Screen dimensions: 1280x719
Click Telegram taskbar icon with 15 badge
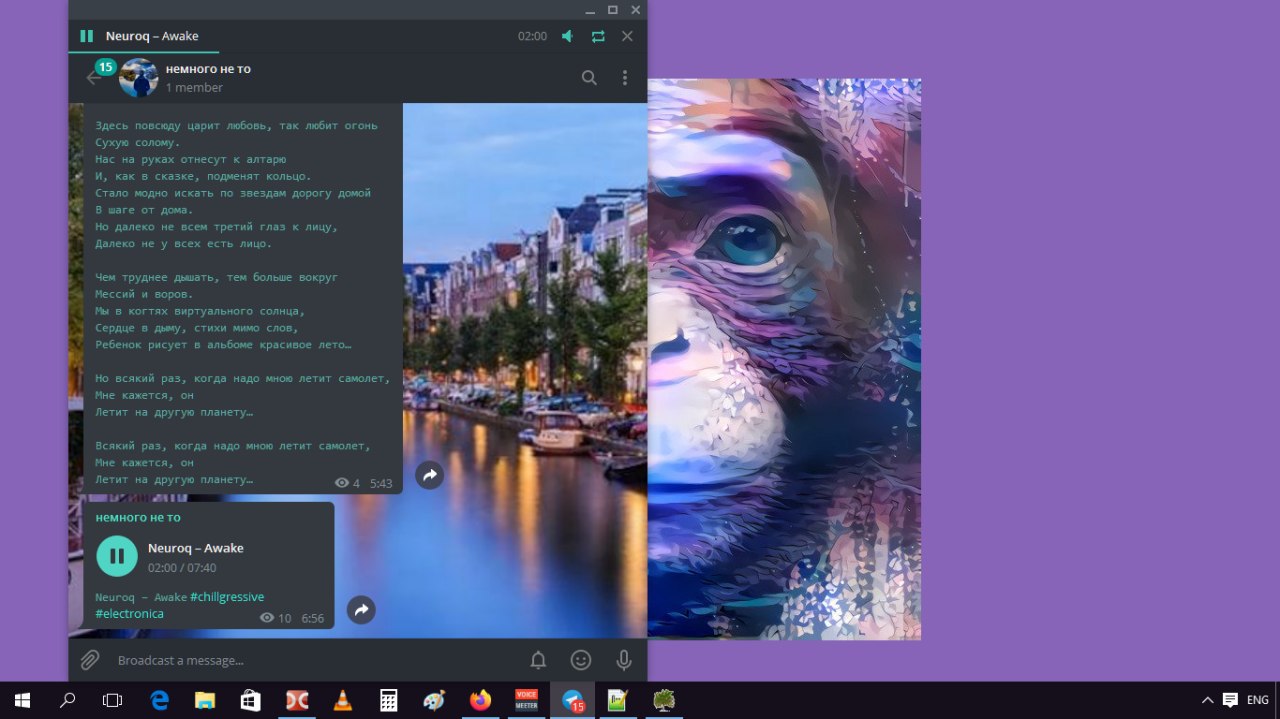click(572, 701)
